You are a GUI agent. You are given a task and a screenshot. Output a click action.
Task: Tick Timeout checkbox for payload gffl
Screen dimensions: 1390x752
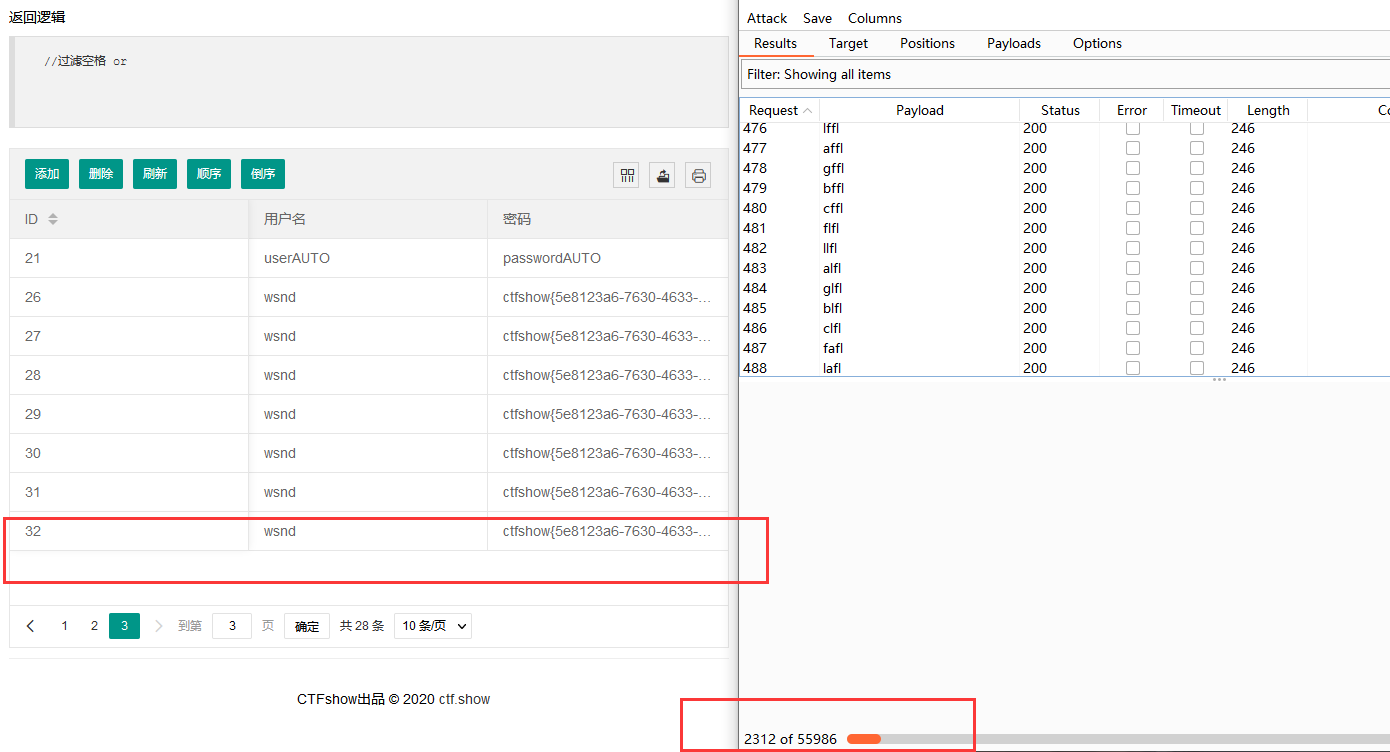1196,168
